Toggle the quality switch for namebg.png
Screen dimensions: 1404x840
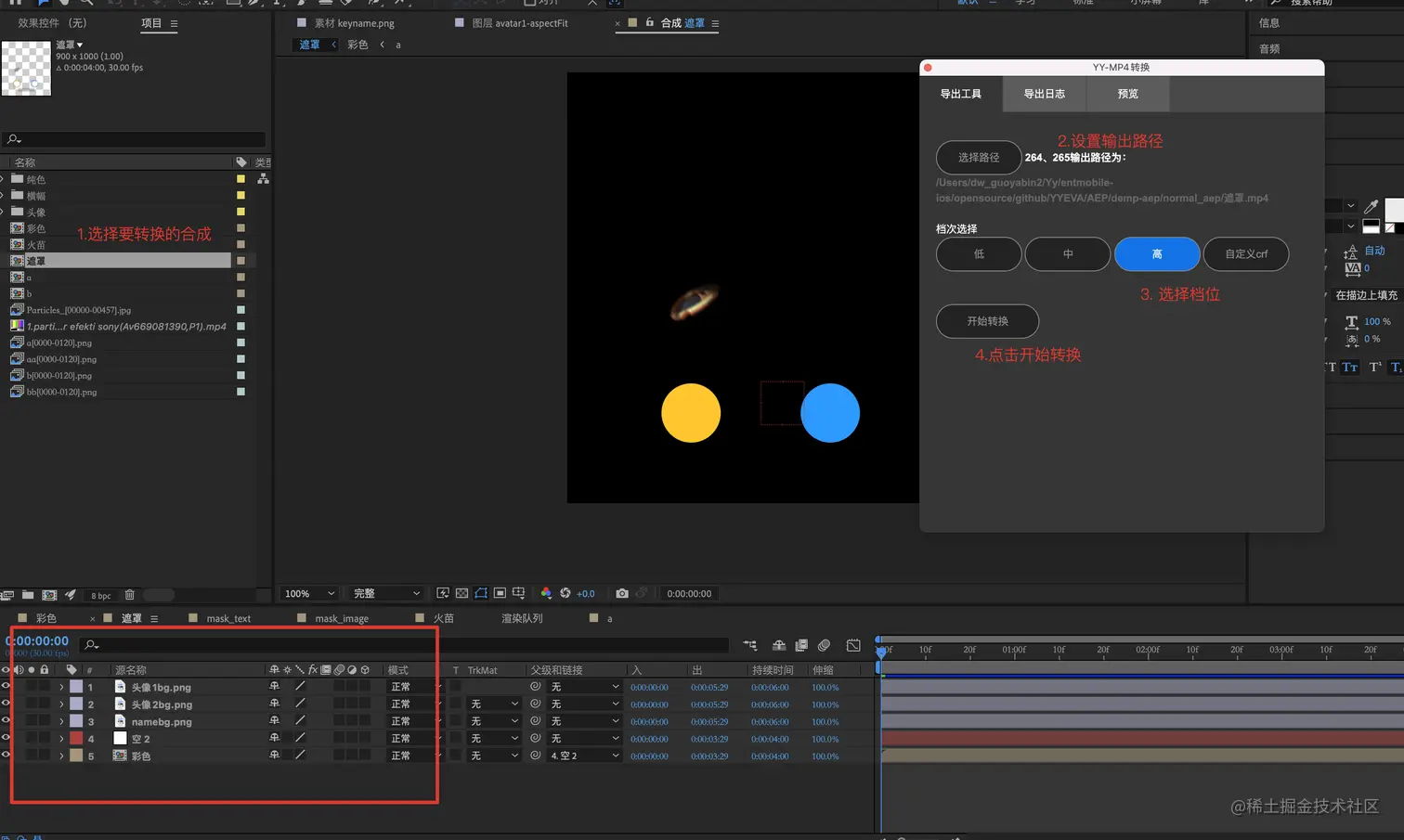pos(300,721)
